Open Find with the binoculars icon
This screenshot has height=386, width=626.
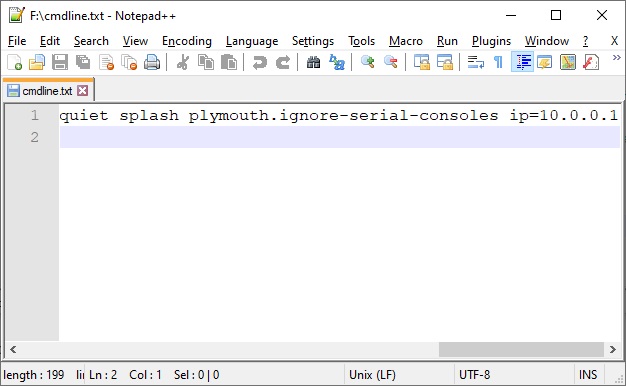pos(313,62)
